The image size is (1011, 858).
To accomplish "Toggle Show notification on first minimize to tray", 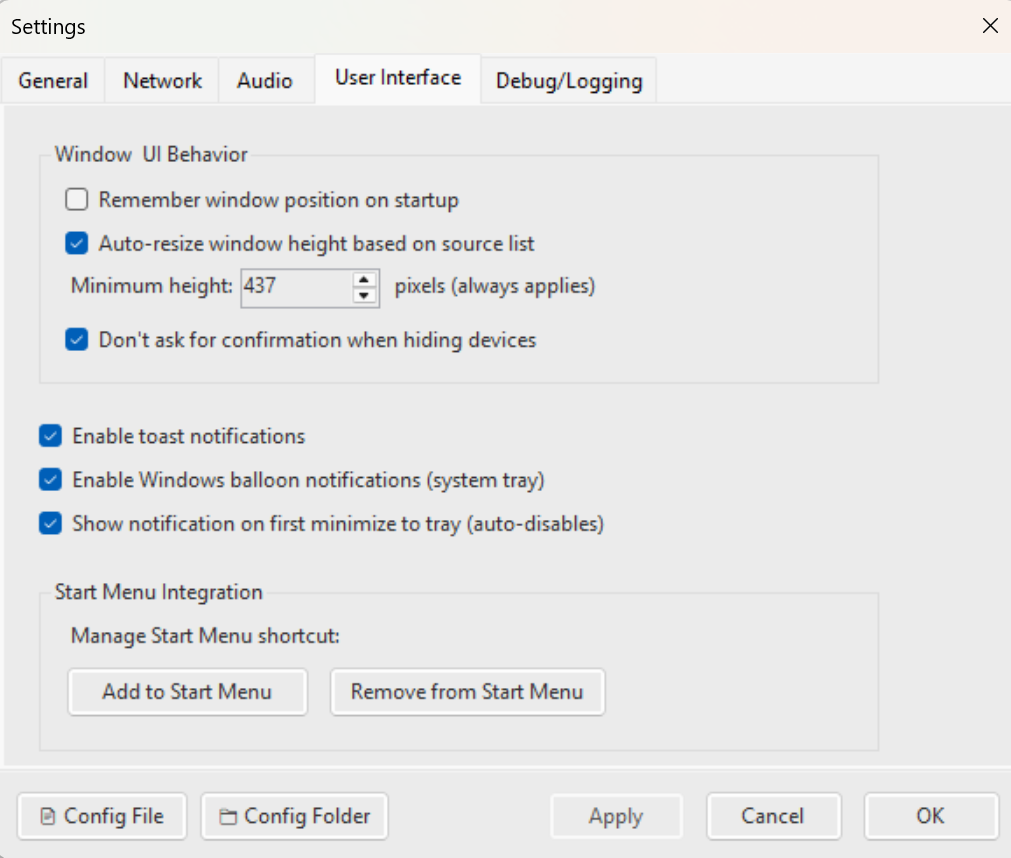I will click(51, 523).
